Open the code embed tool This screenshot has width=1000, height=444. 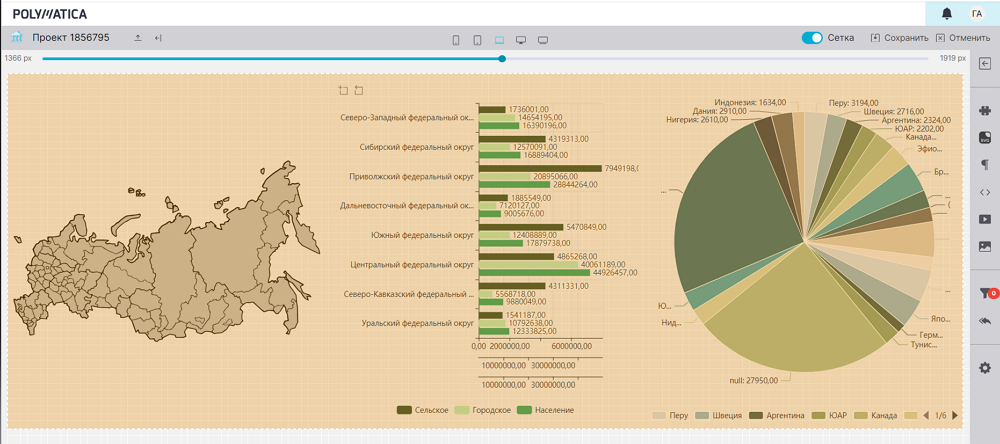click(984, 192)
